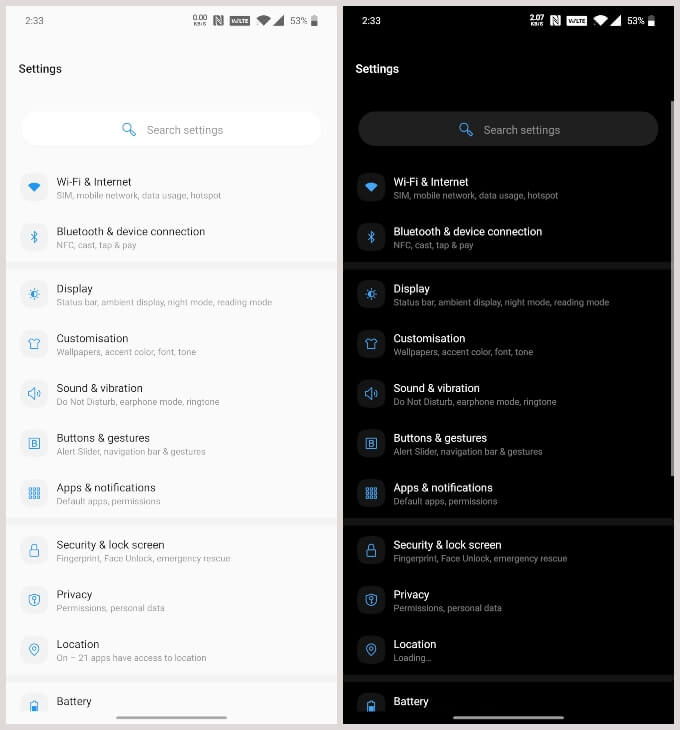Tap the gesture navigation bar in light theme
The width and height of the screenshot is (680, 730).
click(x=171, y=717)
